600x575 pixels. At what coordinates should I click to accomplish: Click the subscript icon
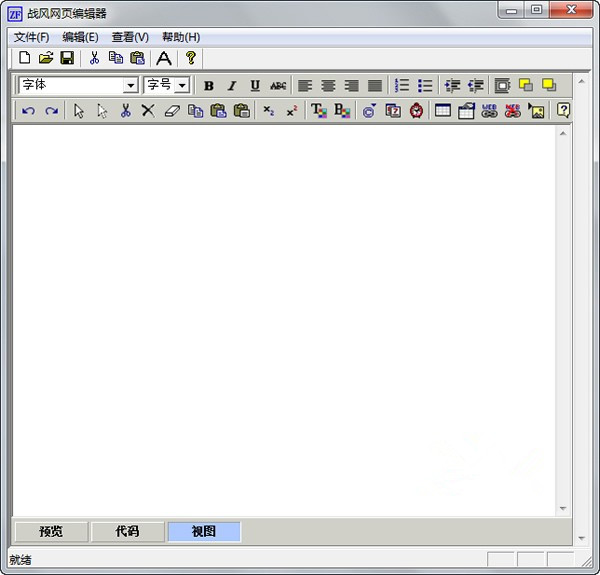coord(268,111)
